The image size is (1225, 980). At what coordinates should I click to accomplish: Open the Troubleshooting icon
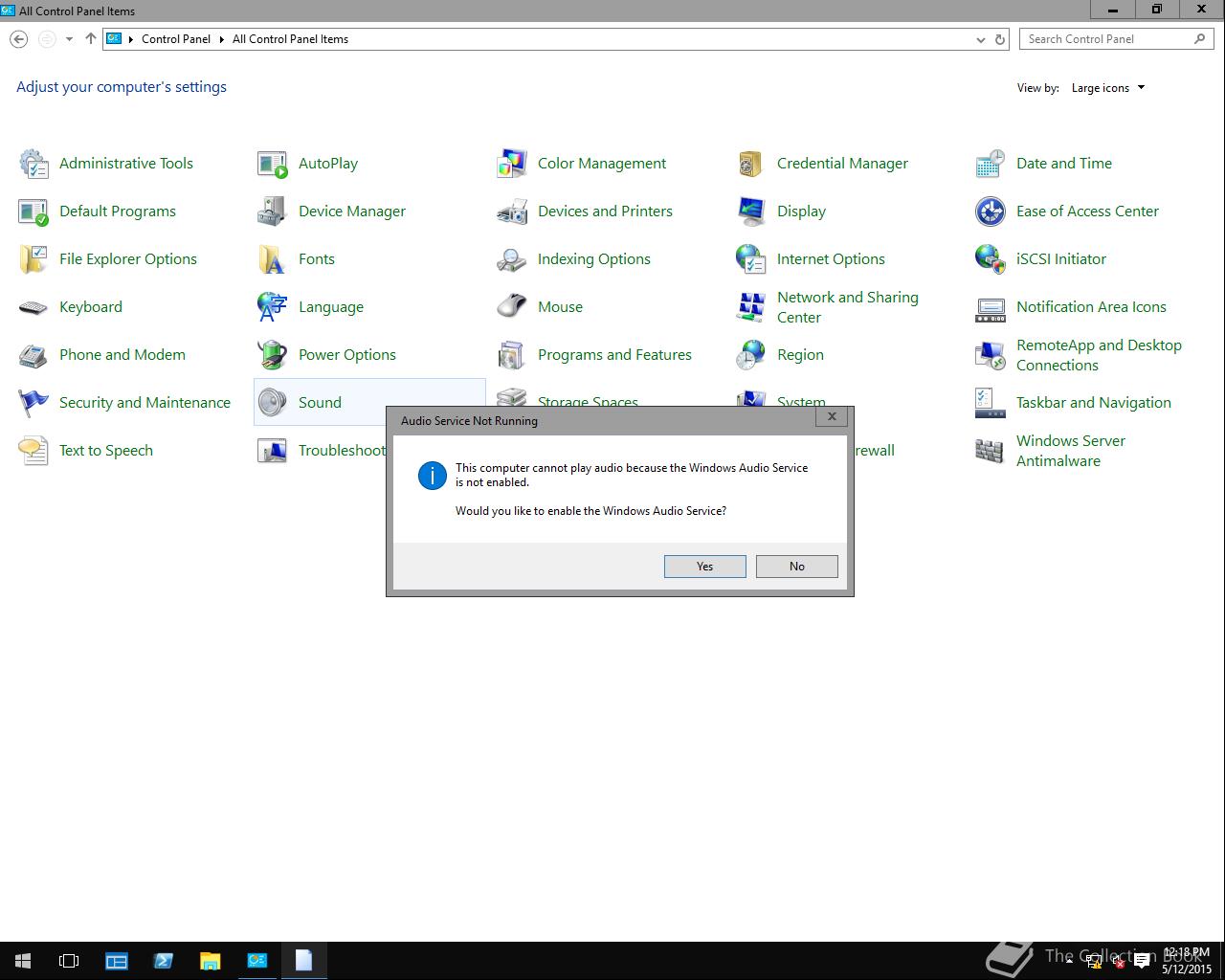coord(273,451)
